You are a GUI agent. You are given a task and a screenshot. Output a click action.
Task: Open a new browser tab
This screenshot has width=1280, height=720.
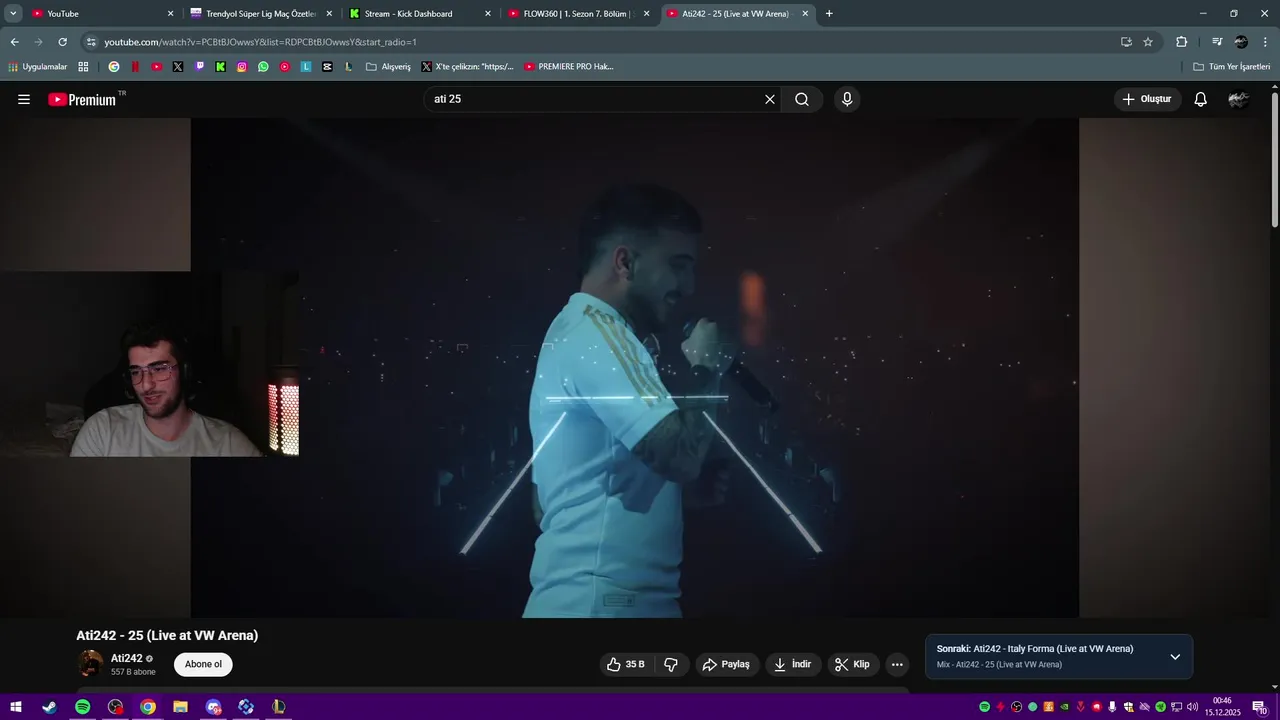(829, 14)
